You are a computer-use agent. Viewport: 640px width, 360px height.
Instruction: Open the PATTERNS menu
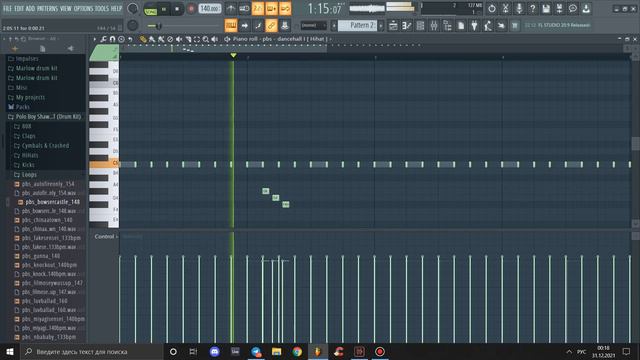click(x=47, y=8)
